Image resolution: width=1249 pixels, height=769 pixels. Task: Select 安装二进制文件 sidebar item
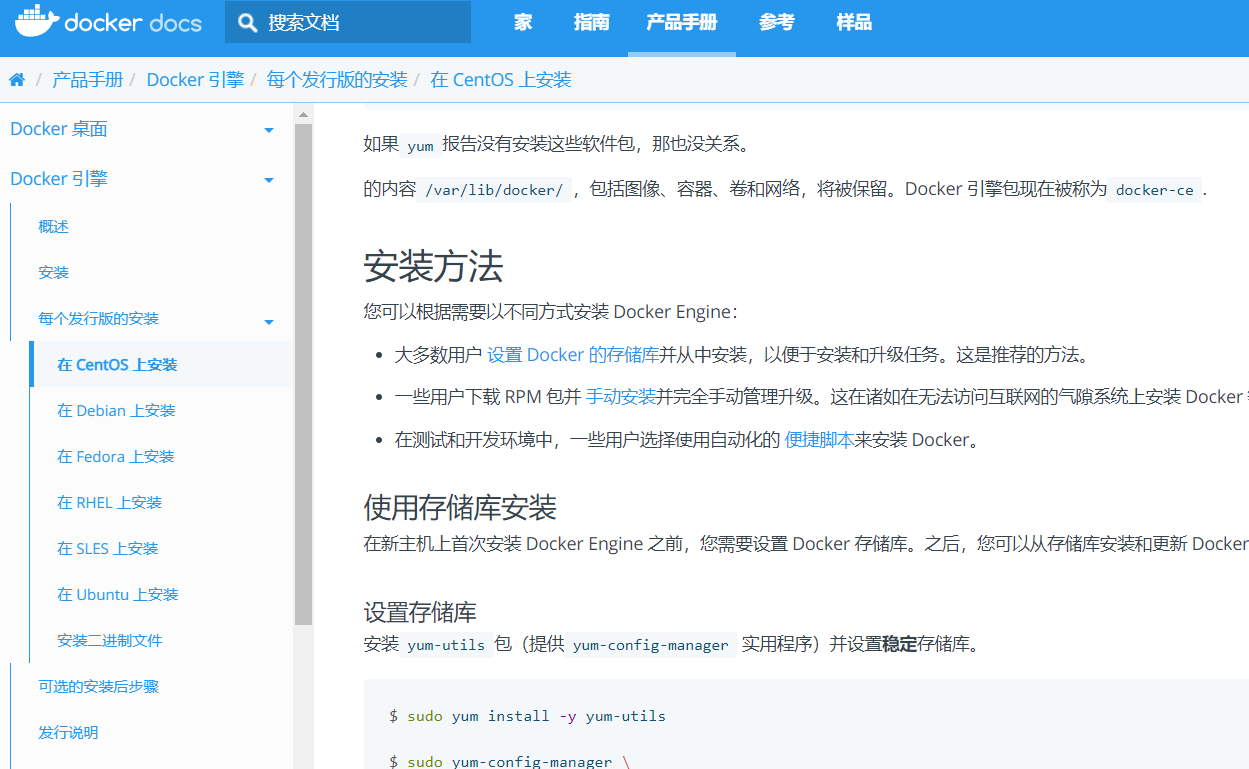click(x=110, y=641)
